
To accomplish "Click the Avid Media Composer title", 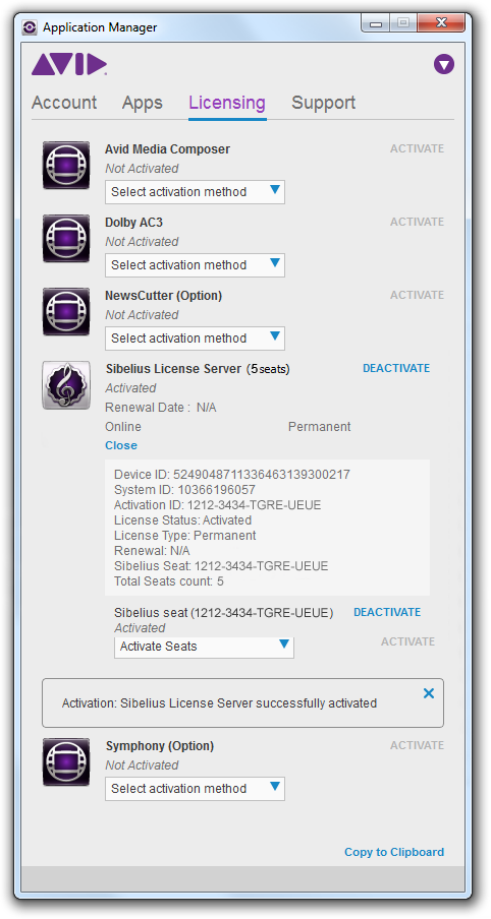I will pyautogui.click(x=168, y=149).
